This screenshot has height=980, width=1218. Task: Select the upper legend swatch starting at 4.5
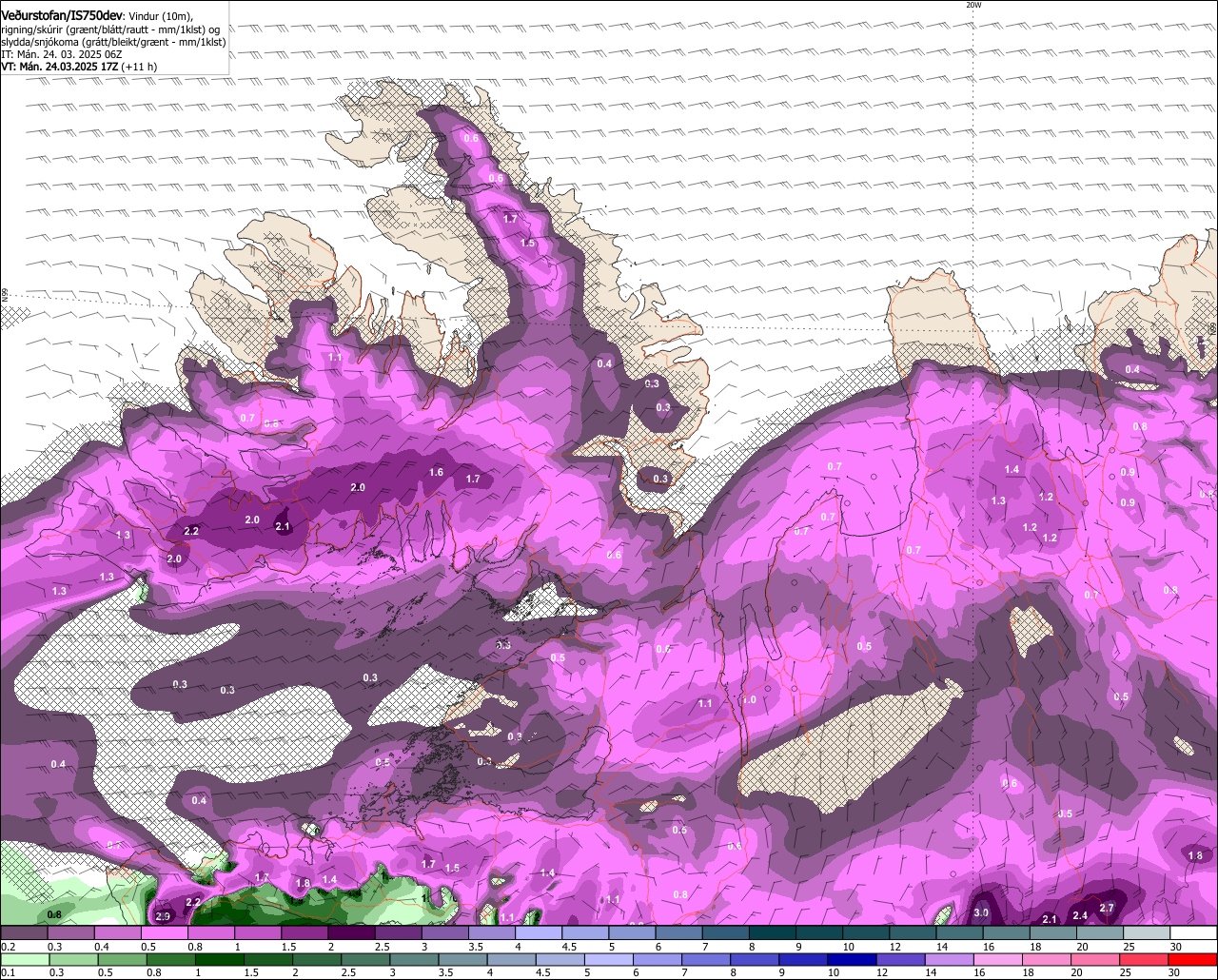[x=585, y=933]
